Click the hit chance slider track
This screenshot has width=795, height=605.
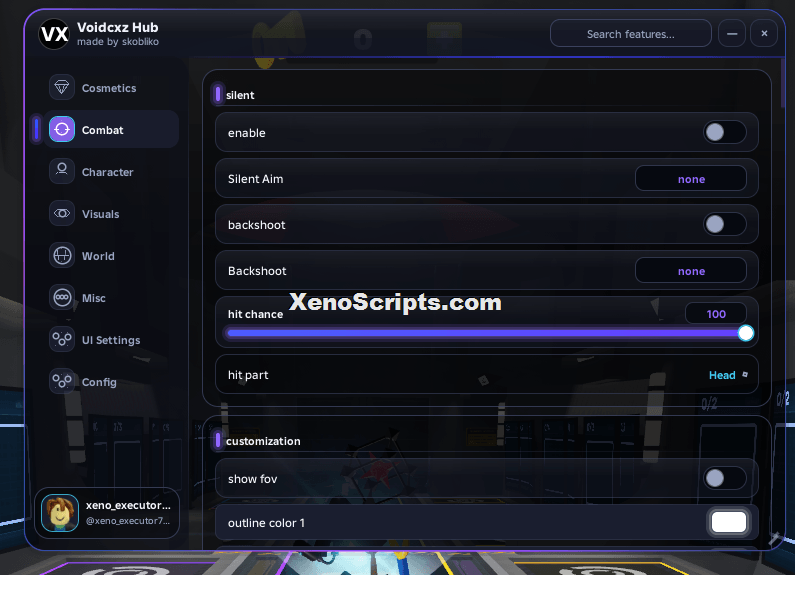pos(486,333)
